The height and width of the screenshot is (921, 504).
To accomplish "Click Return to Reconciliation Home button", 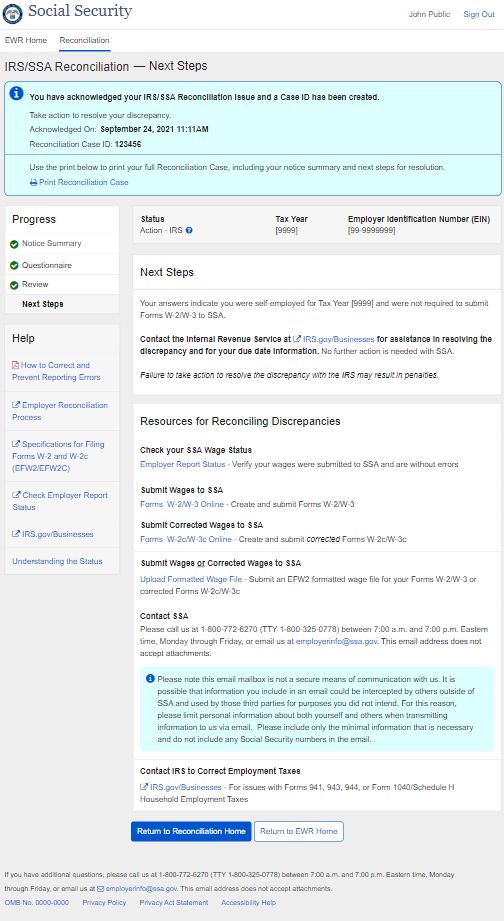I will point(191,831).
